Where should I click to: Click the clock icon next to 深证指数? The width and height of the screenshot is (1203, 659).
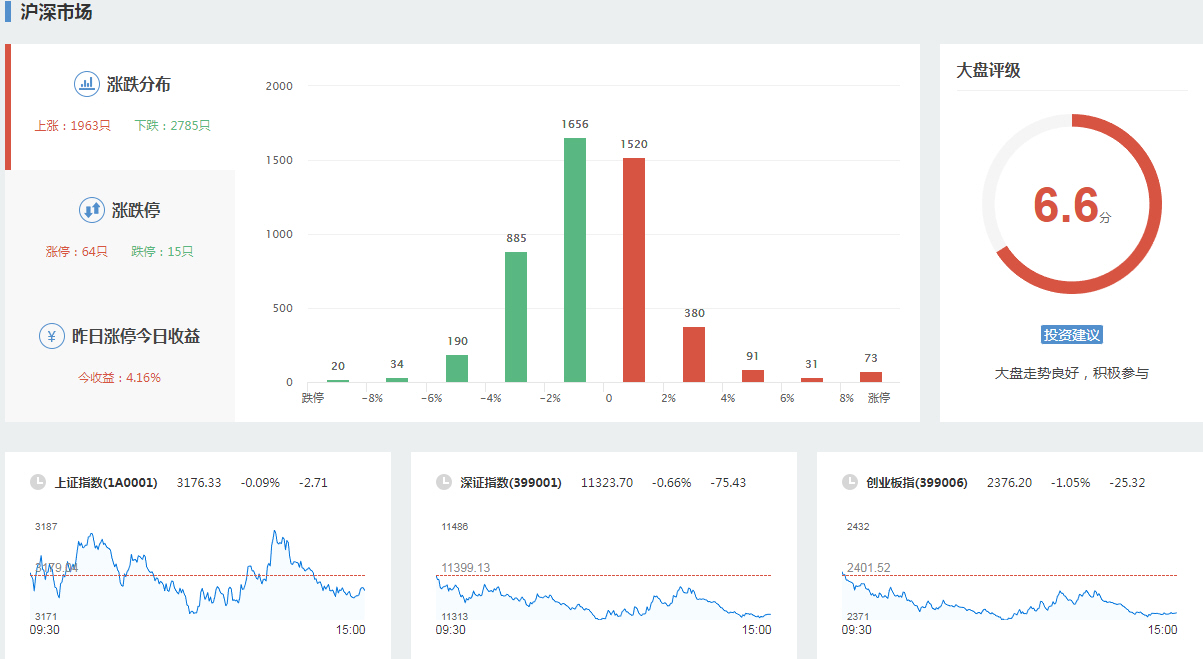point(444,482)
